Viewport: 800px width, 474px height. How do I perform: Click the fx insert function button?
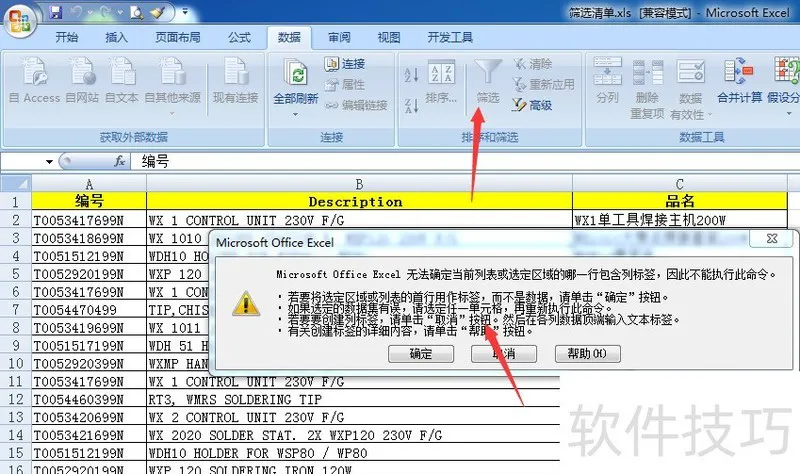coord(119,161)
